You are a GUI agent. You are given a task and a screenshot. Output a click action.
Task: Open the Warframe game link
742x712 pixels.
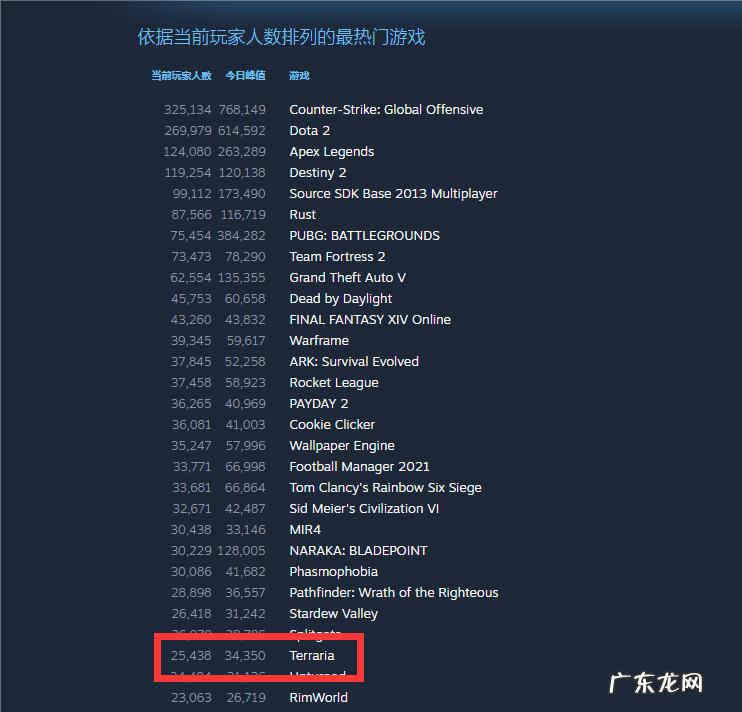click(319, 341)
